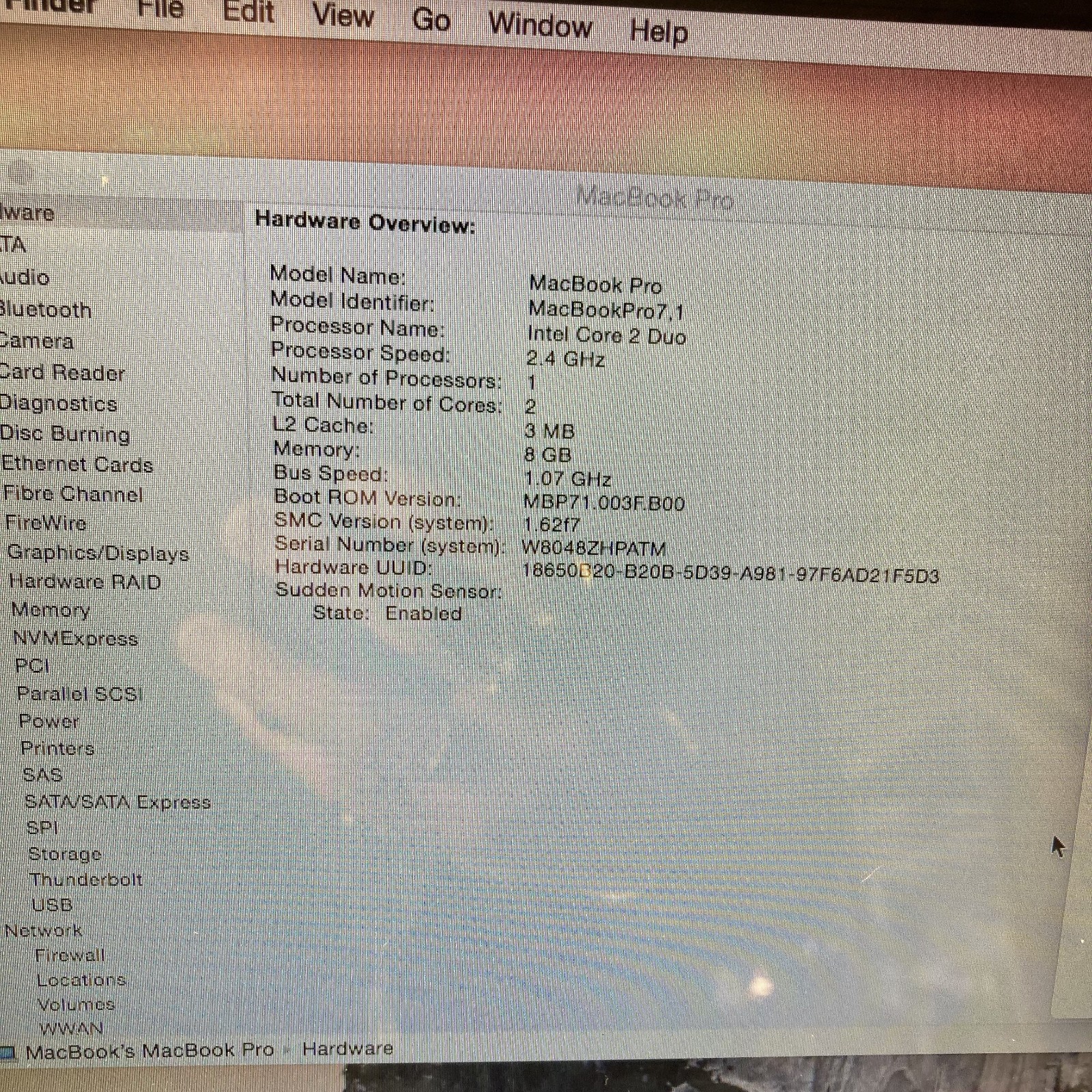Click Hardware in the path bar

(x=348, y=1048)
